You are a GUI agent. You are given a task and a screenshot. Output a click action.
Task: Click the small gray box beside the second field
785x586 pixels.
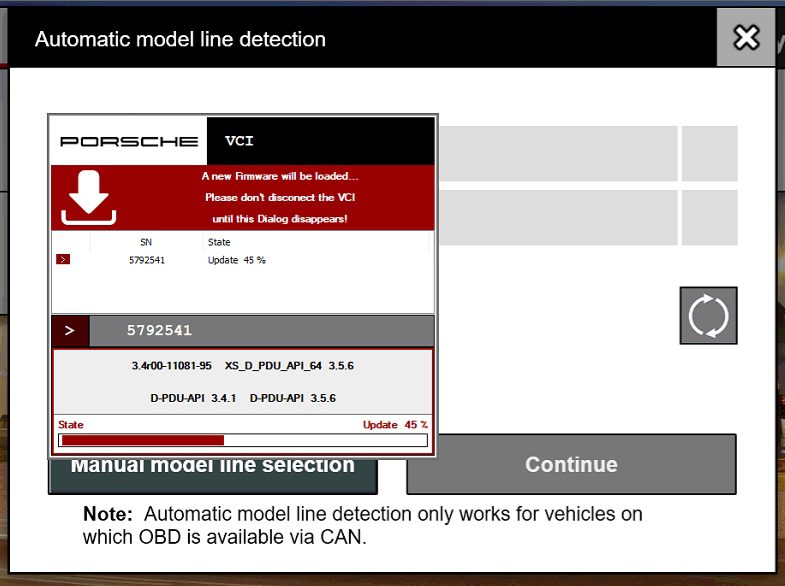[709, 218]
